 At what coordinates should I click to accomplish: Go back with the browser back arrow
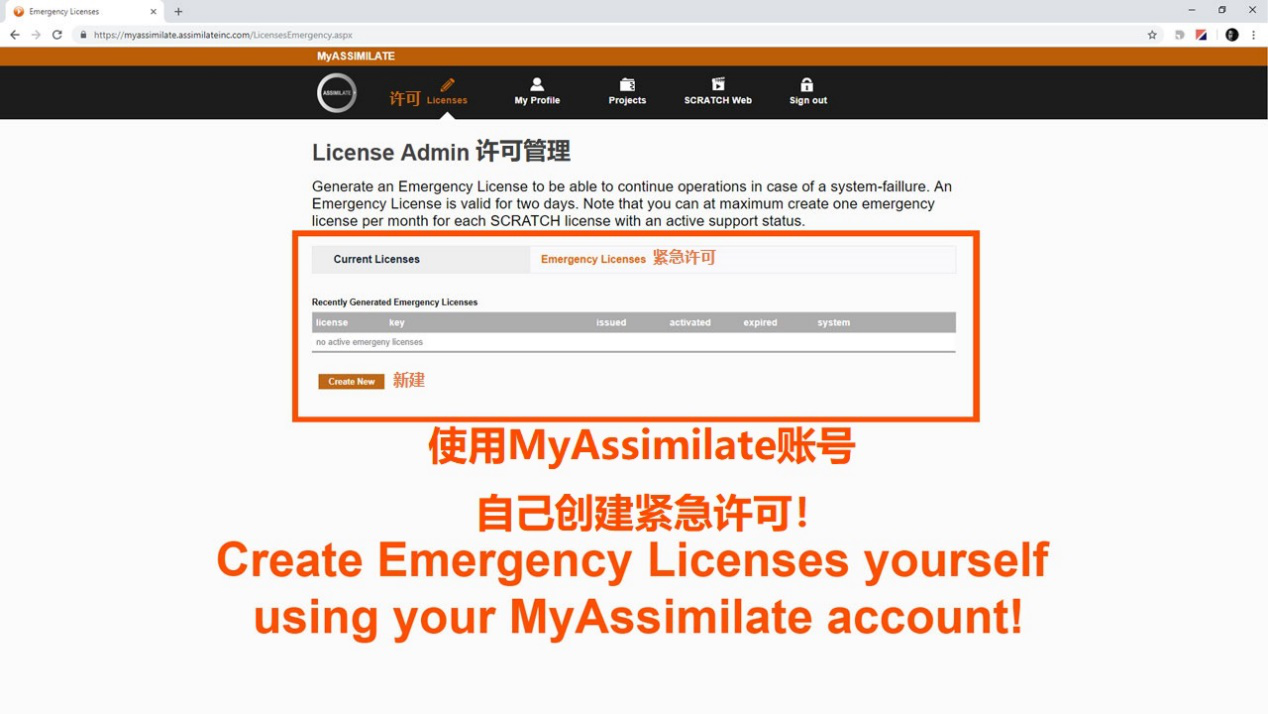14,34
